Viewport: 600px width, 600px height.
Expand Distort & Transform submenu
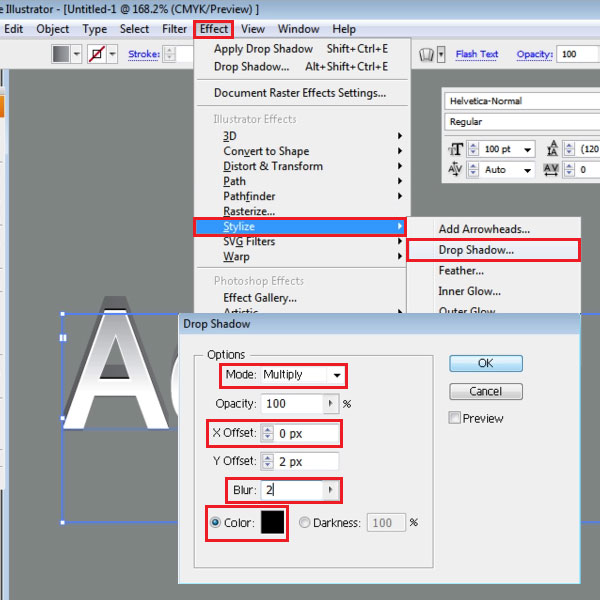[302, 166]
